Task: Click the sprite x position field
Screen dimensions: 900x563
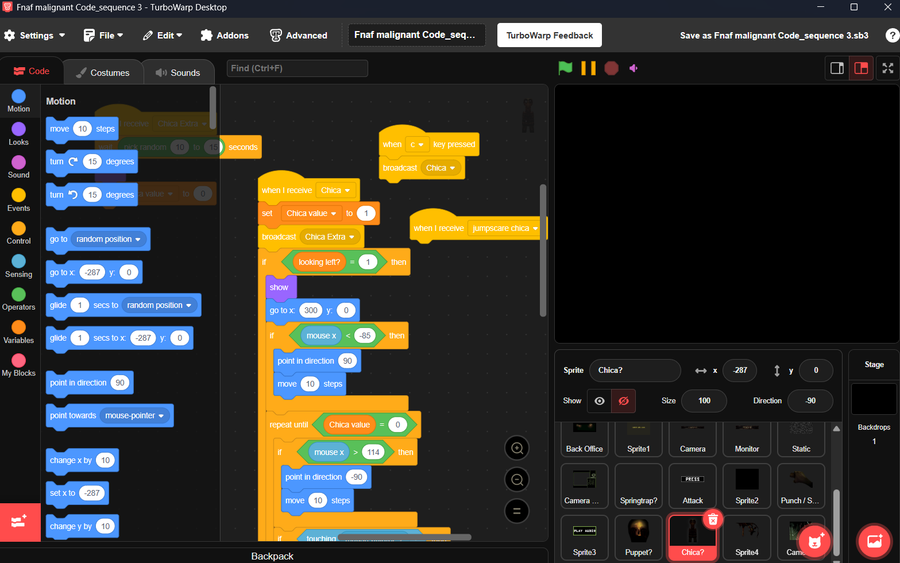Action: [739, 370]
